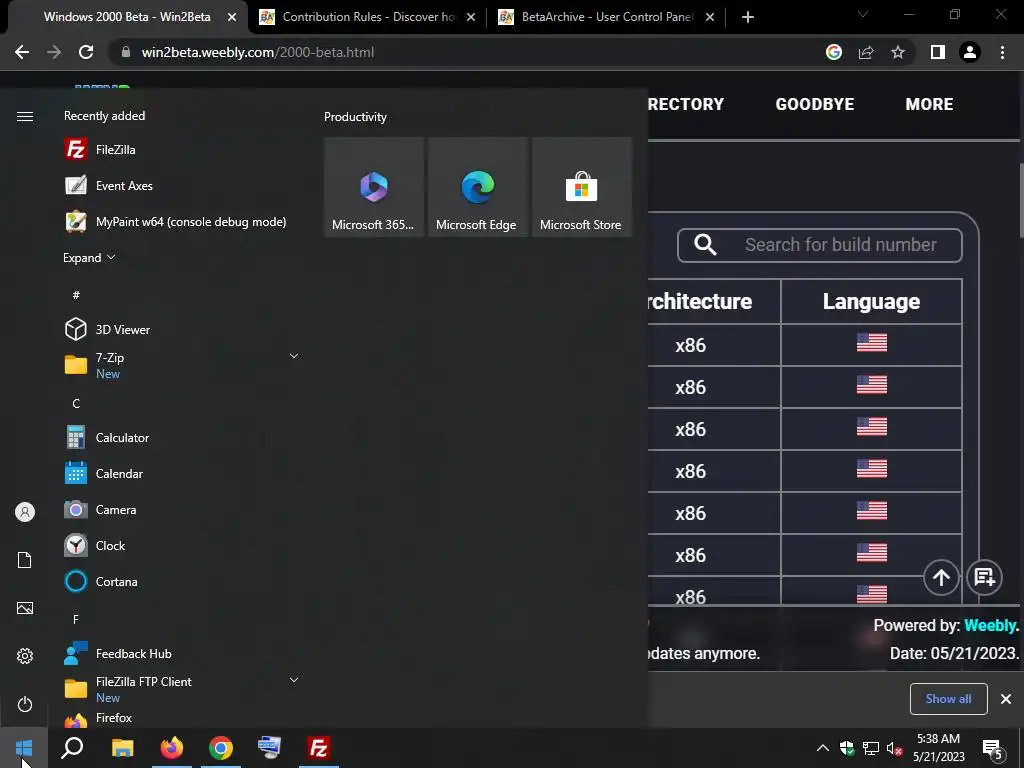Click scroll-to-top arrow button
Screen dimensions: 1024x768
click(x=941, y=577)
